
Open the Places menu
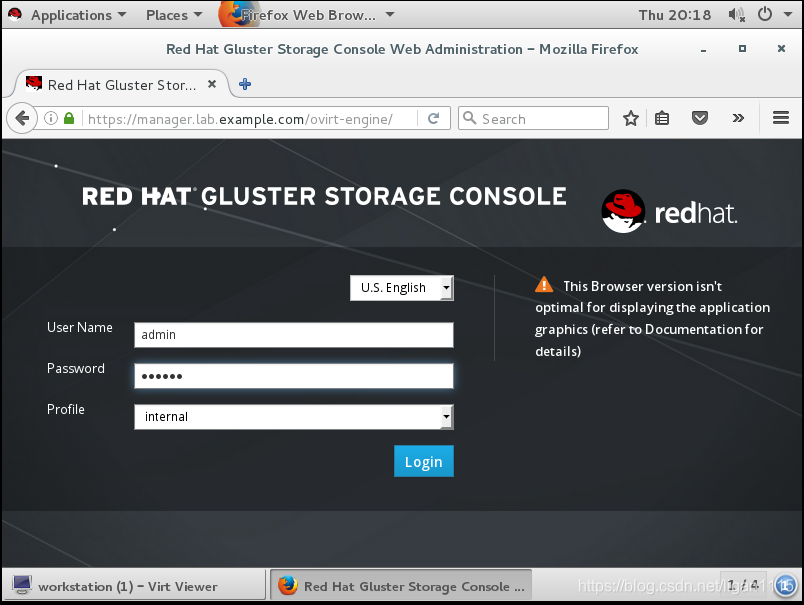[174, 15]
